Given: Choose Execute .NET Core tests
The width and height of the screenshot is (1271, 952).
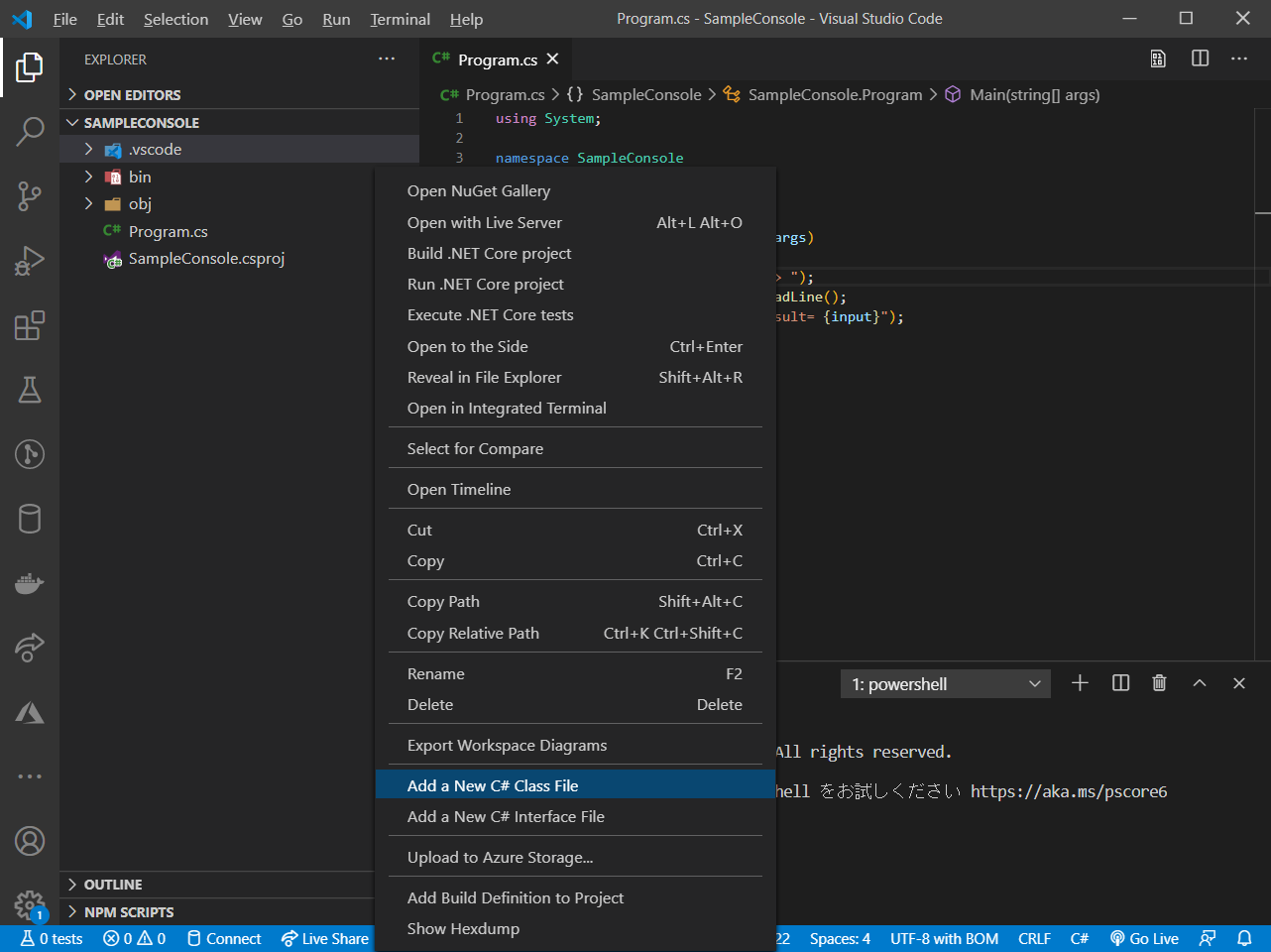Looking at the screenshot, I should coord(575,315).
